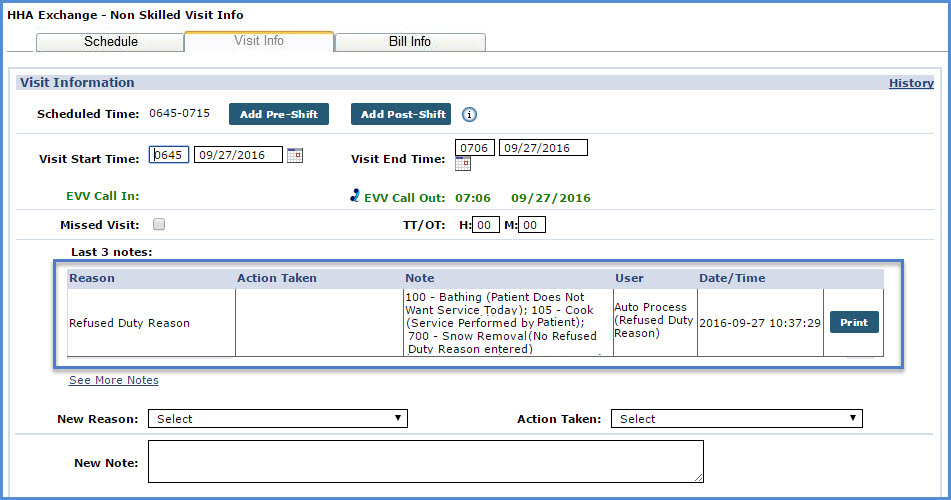Screen dimensions: 951x500
Task: Click the EVV Call Out date 09/27/2016
Action: (x=551, y=198)
